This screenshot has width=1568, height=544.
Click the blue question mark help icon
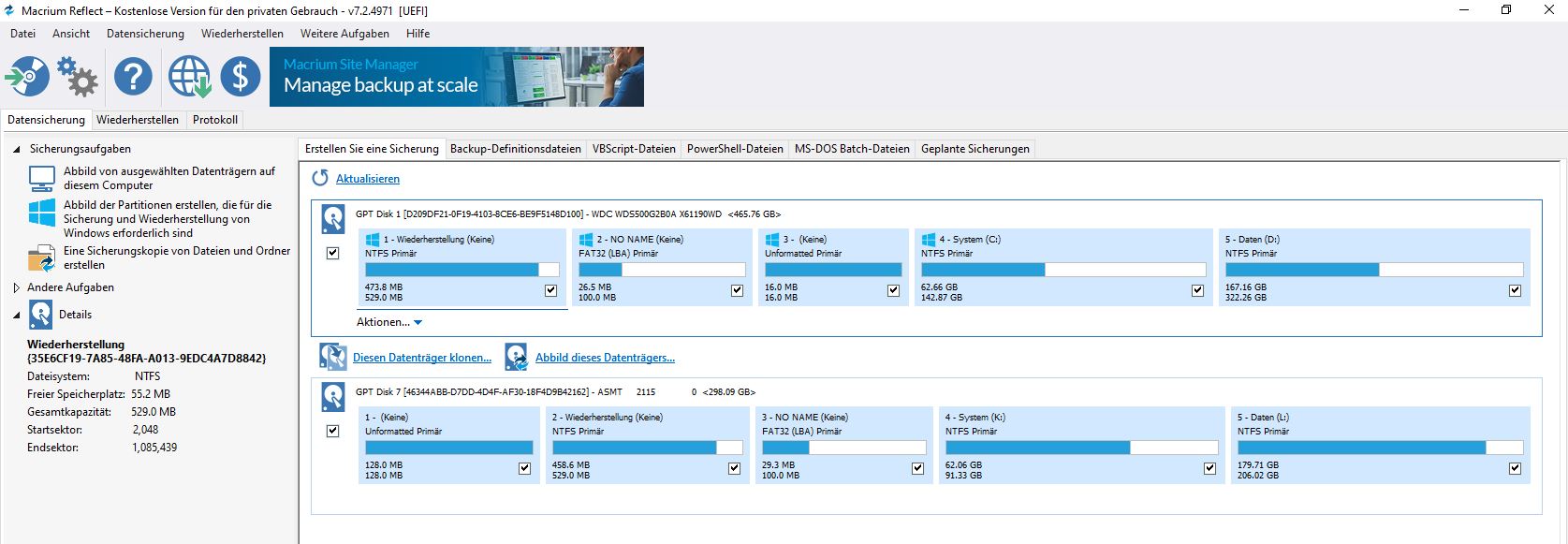(x=133, y=76)
